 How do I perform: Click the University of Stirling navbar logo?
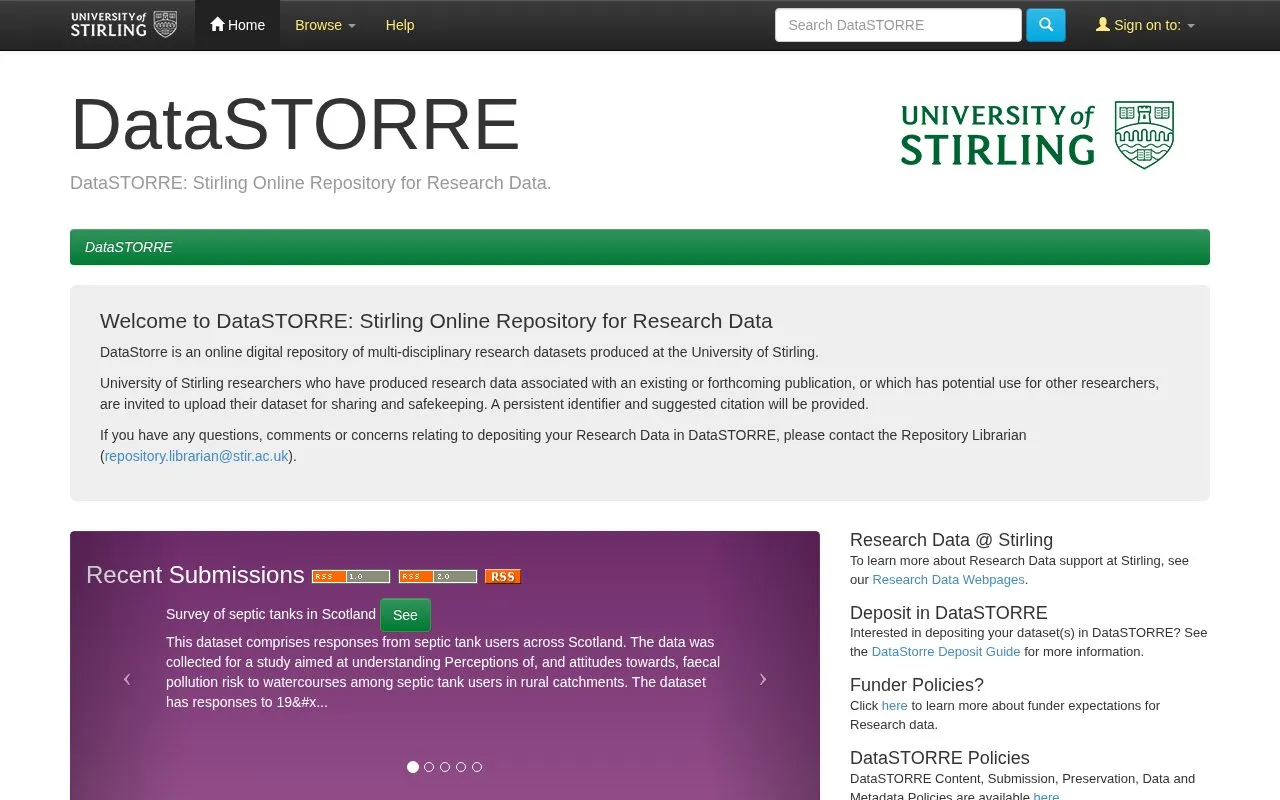[x=124, y=24]
